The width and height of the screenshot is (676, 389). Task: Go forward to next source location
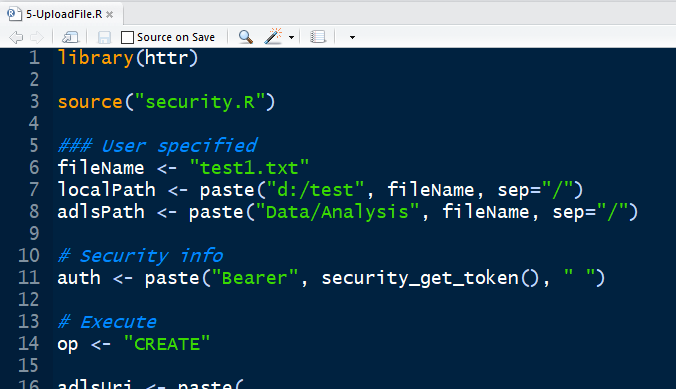point(37,38)
